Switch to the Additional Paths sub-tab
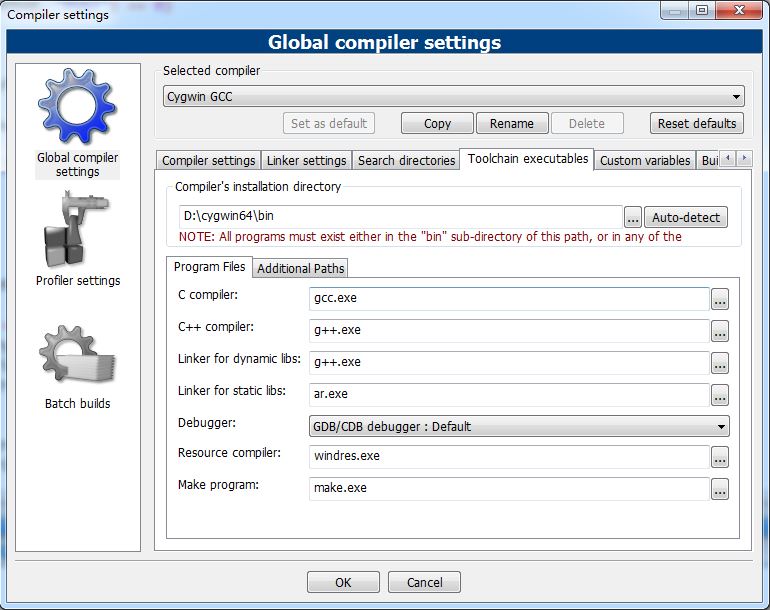770x610 pixels. click(301, 268)
